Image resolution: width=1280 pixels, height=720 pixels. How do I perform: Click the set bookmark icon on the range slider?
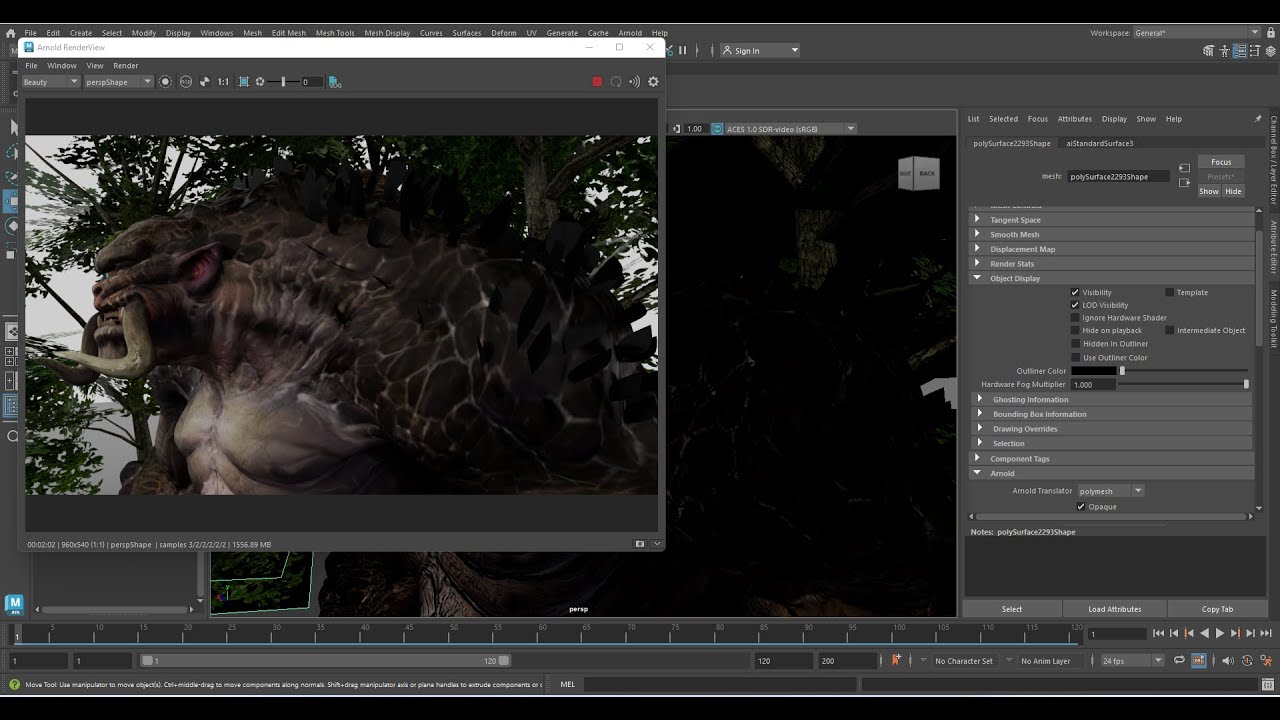click(x=896, y=660)
